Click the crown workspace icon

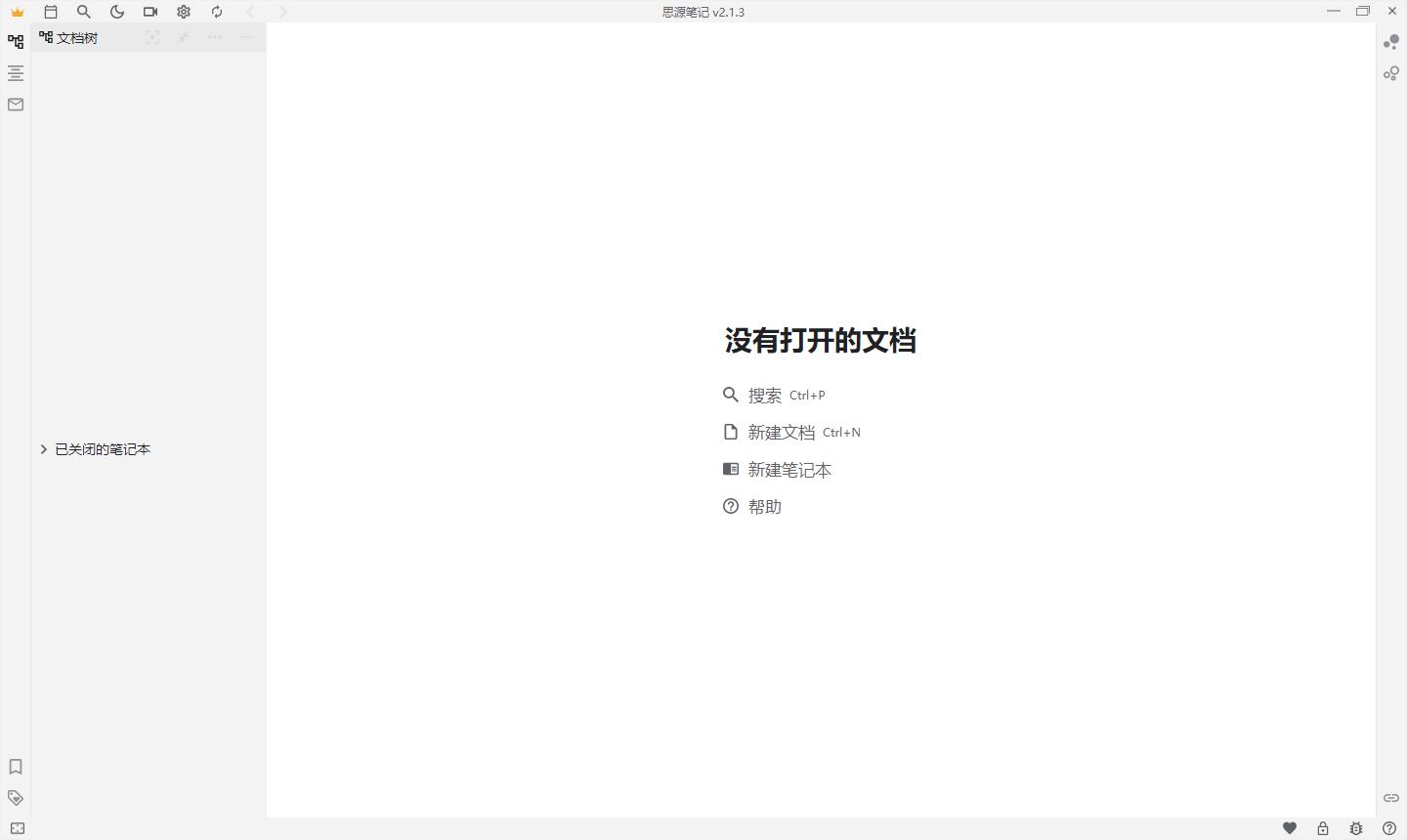tap(17, 12)
